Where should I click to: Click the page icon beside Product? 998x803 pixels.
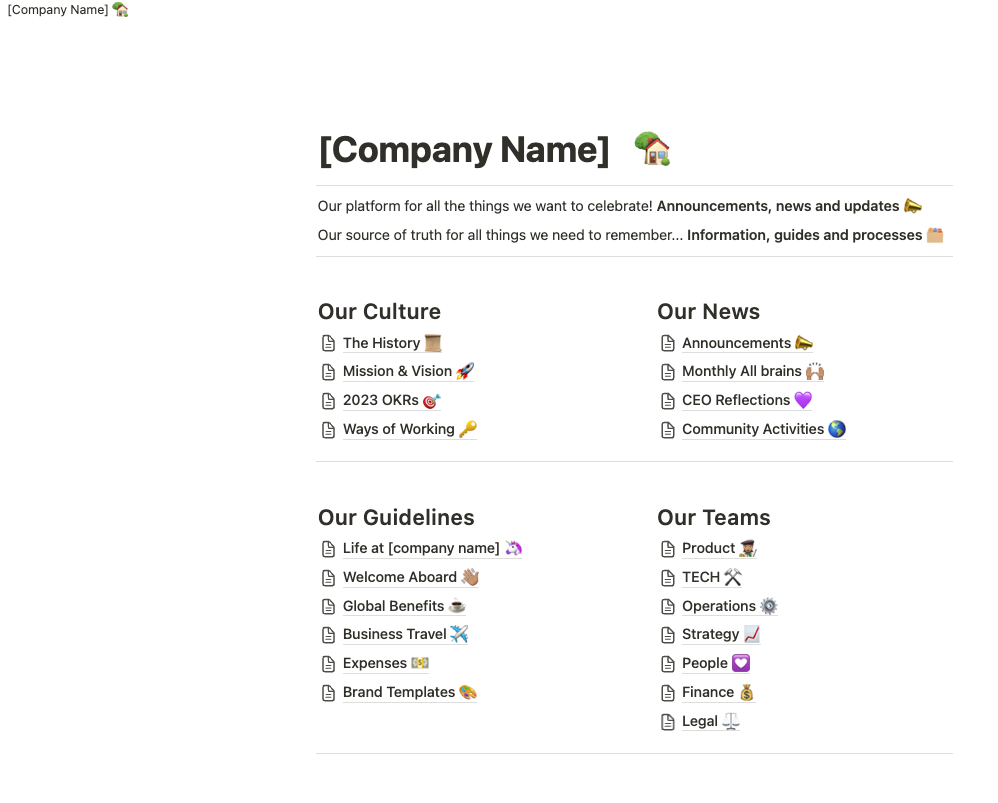point(668,548)
